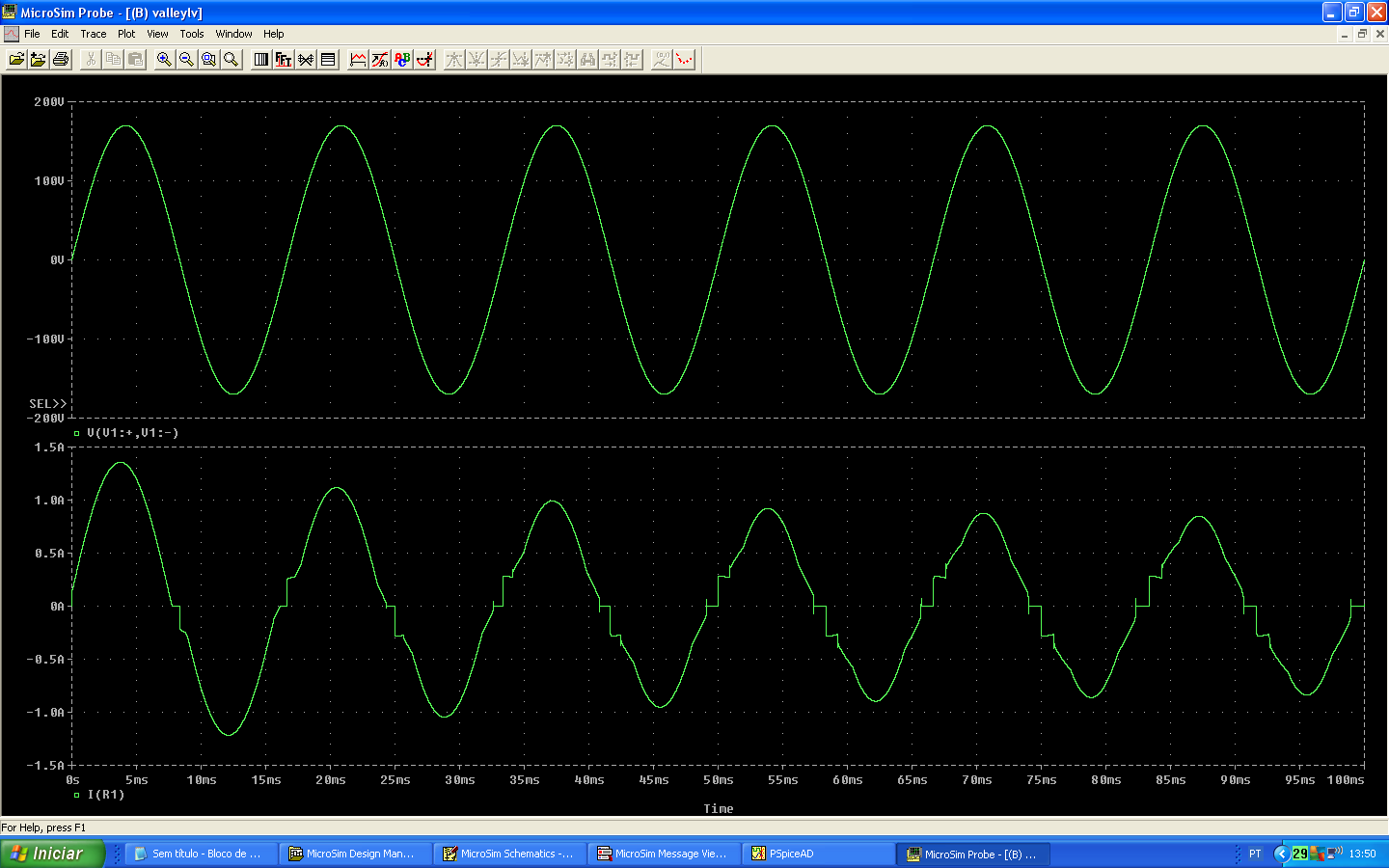Expand the Window menu
The height and width of the screenshot is (868, 1389).
pos(233,34)
